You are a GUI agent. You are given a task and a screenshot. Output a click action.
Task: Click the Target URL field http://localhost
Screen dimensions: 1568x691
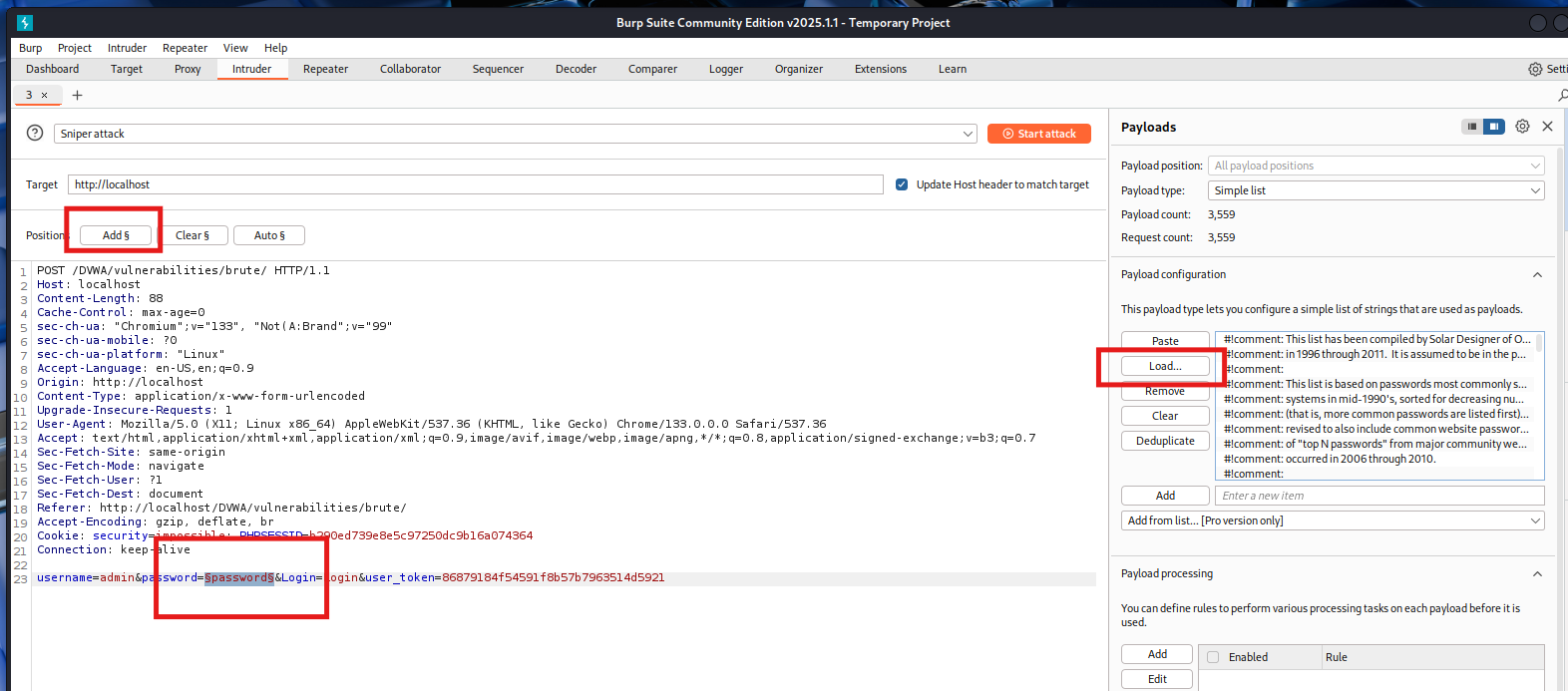point(476,184)
